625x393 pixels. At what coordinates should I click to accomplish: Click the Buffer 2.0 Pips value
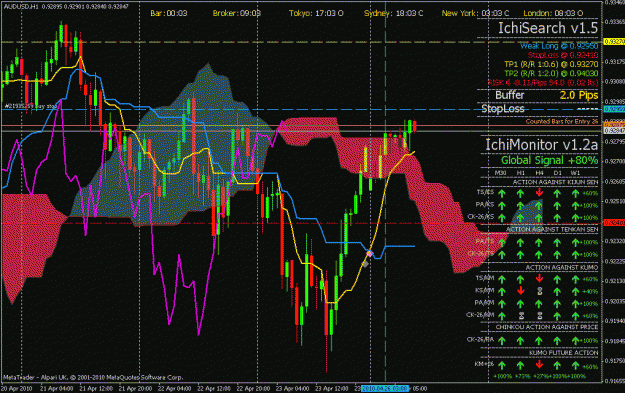(x=579, y=95)
